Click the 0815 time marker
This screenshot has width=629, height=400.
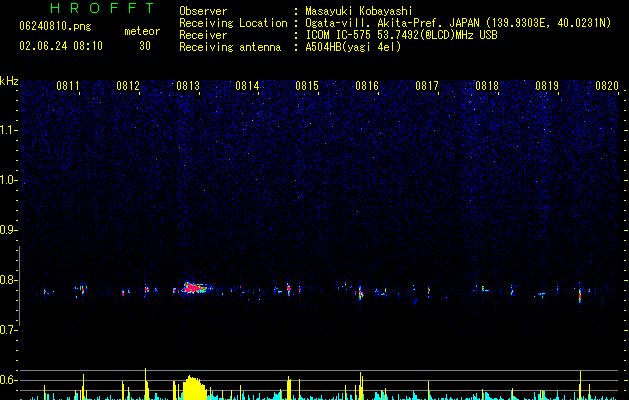[x=307, y=86]
